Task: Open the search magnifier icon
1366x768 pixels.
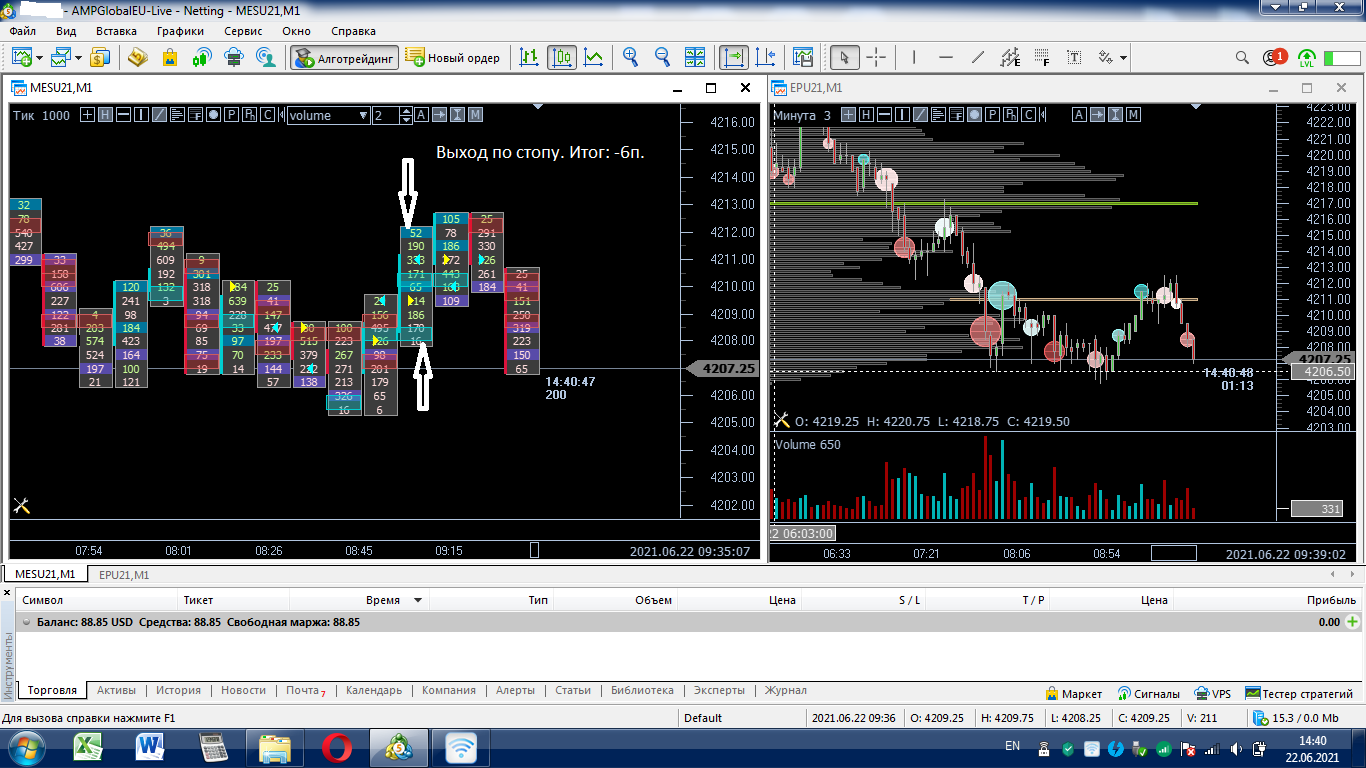Action: (x=1243, y=57)
